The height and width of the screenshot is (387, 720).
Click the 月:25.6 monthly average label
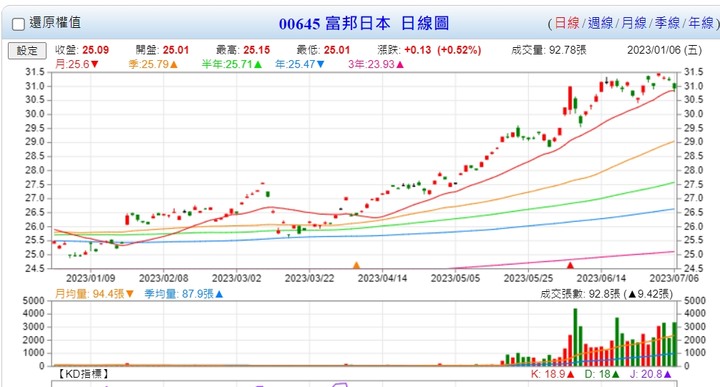[77, 64]
